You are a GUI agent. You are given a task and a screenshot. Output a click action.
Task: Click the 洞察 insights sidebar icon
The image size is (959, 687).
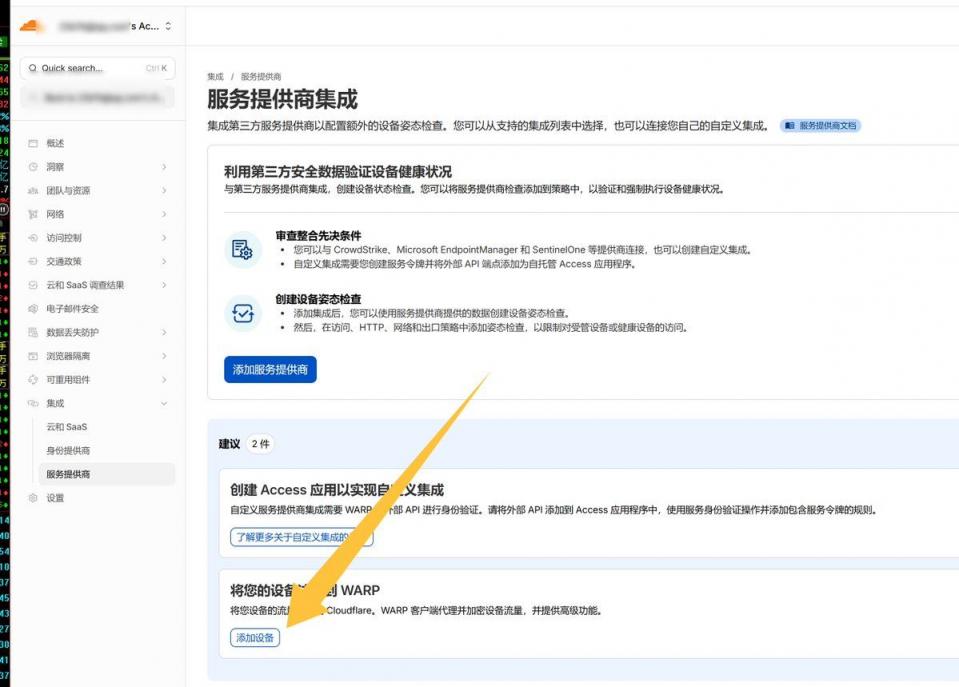33,167
